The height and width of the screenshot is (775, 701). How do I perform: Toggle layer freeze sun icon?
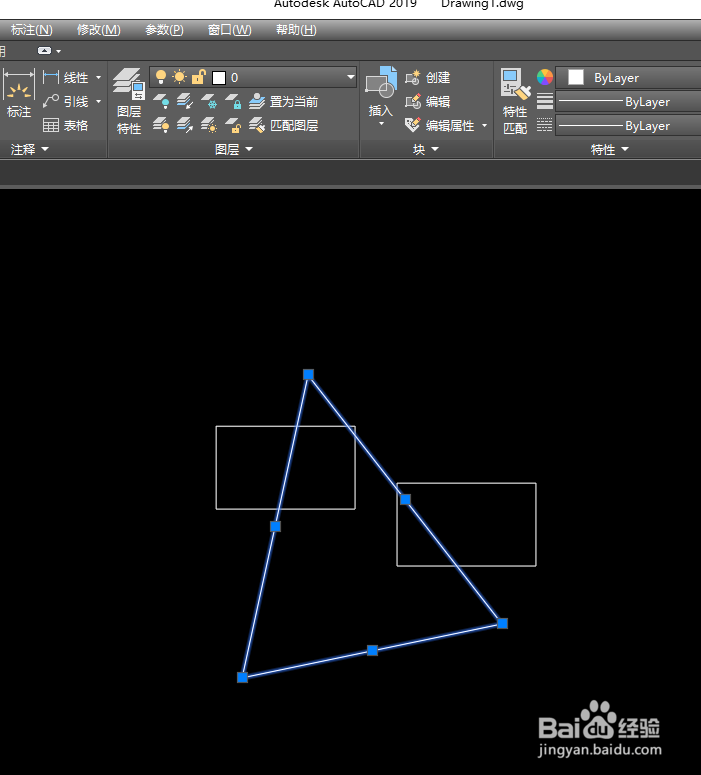click(179, 78)
